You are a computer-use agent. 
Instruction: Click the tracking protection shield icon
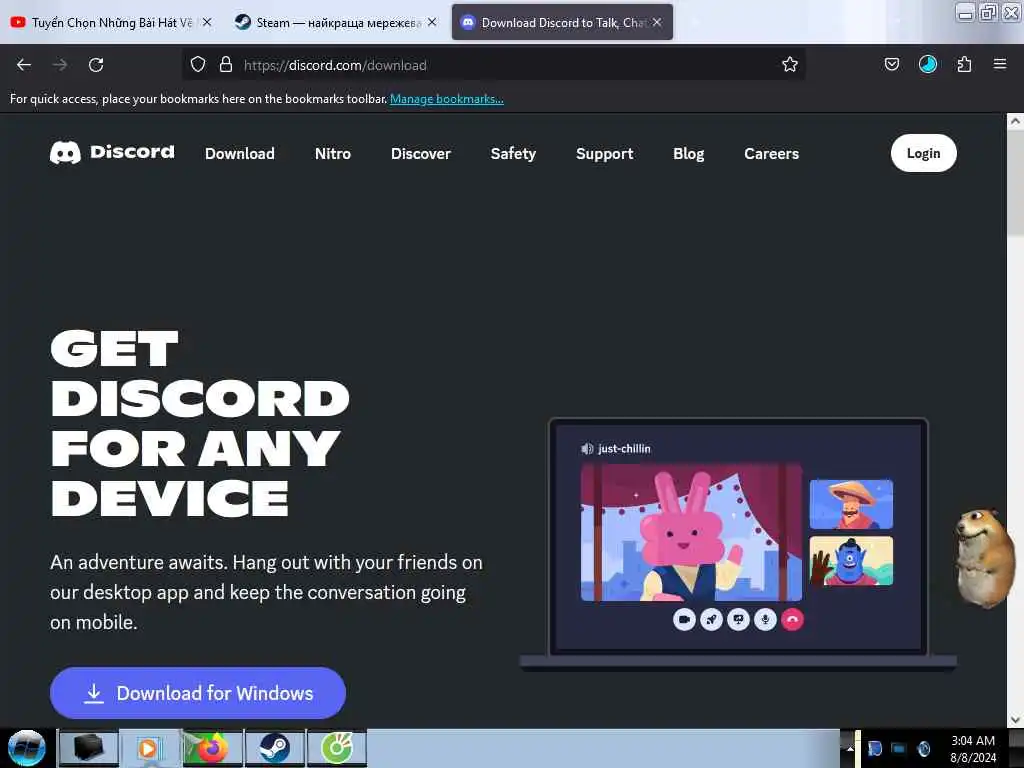click(198, 64)
